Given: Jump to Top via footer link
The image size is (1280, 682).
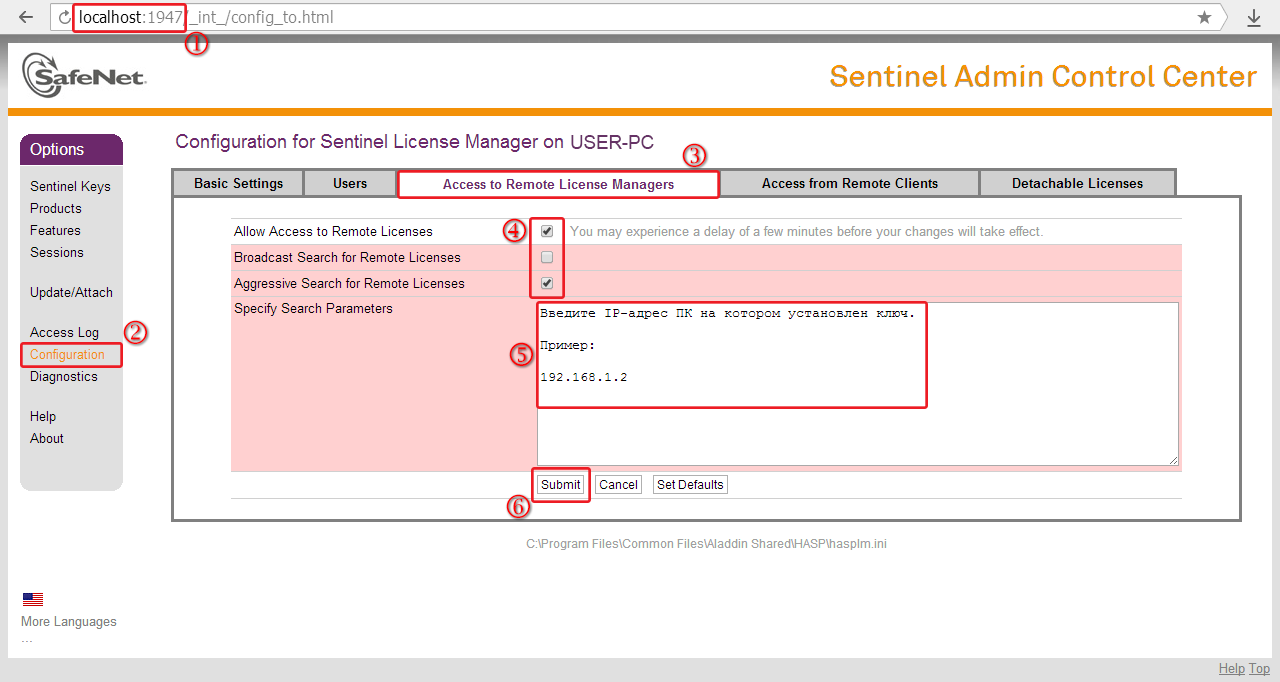Looking at the screenshot, I should [1259, 668].
